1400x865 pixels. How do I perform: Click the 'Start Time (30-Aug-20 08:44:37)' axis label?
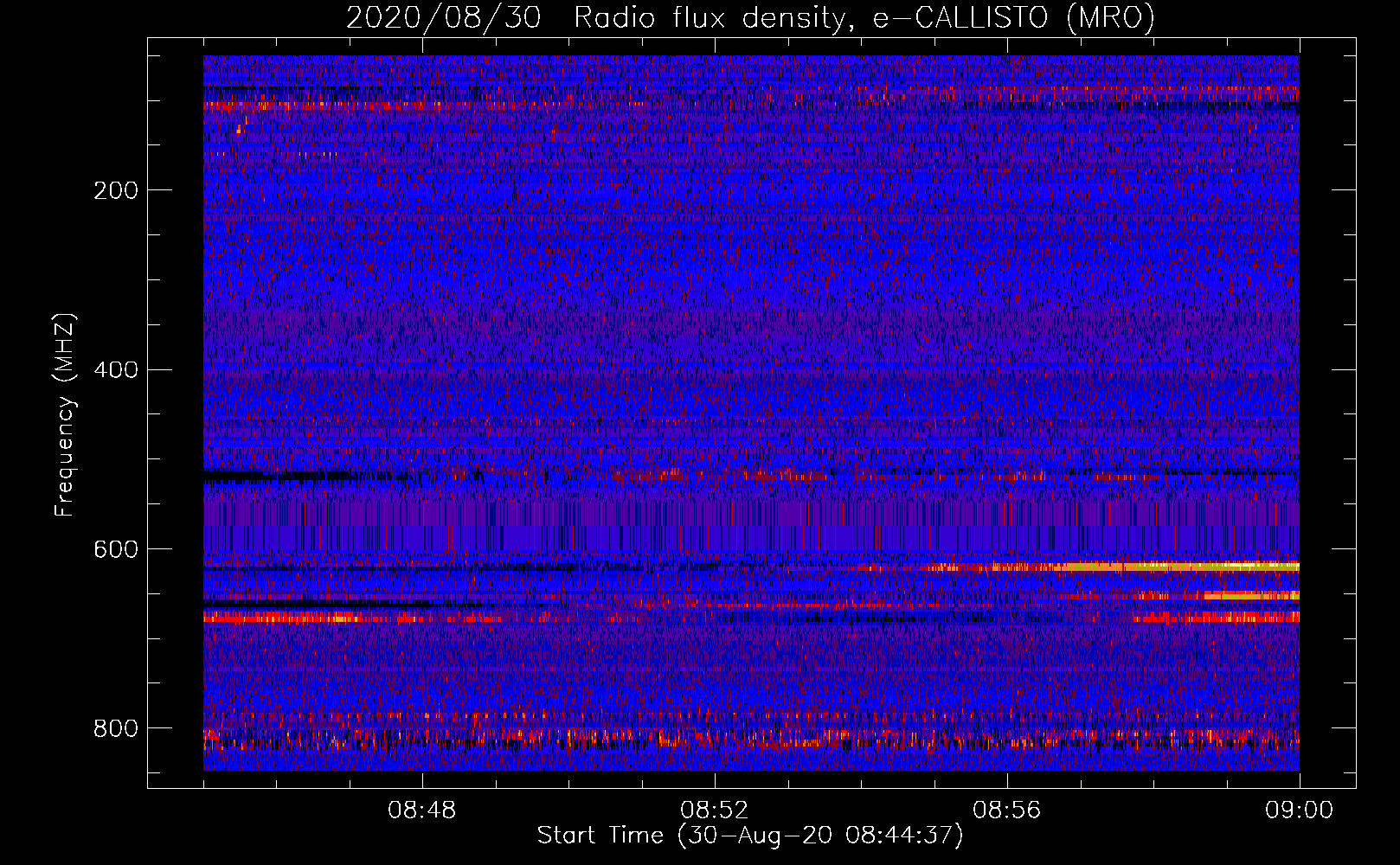(750, 836)
